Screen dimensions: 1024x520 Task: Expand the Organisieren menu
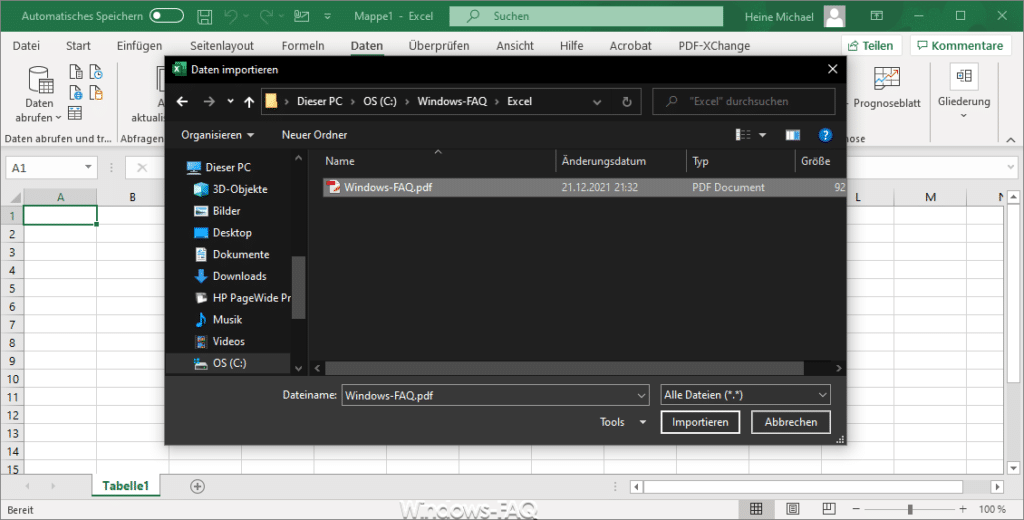coord(217,135)
